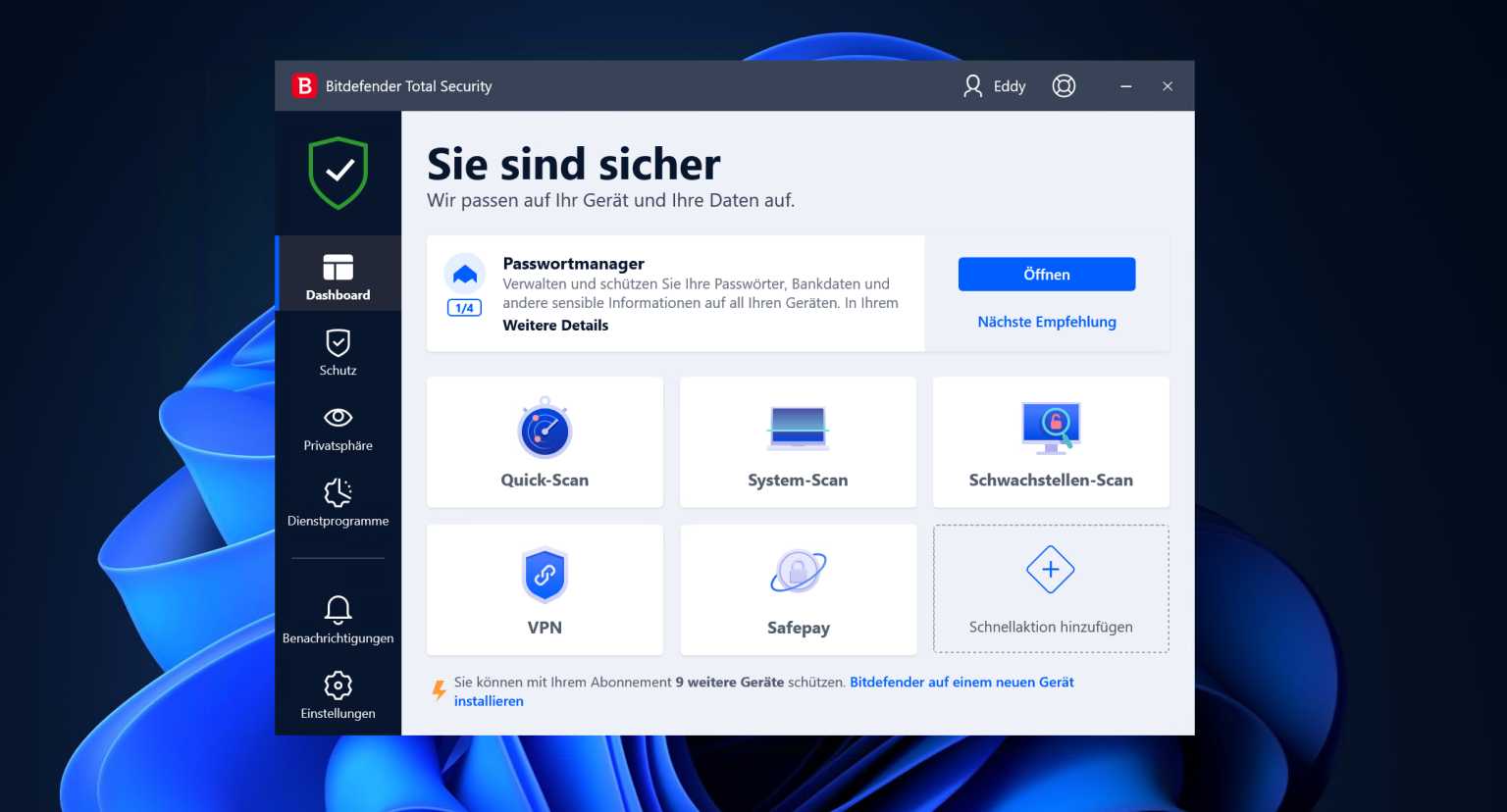1507x812 pixels.
Task: Open Privatsphäre from the sidebar
Action: (x=338, y=426)
